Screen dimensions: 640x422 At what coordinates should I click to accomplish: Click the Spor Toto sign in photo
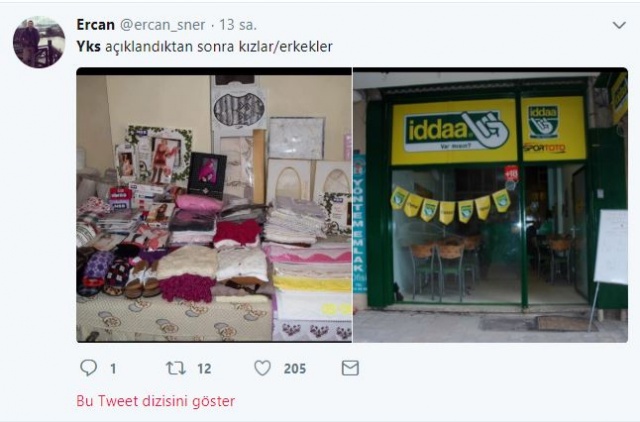point(544,148)
